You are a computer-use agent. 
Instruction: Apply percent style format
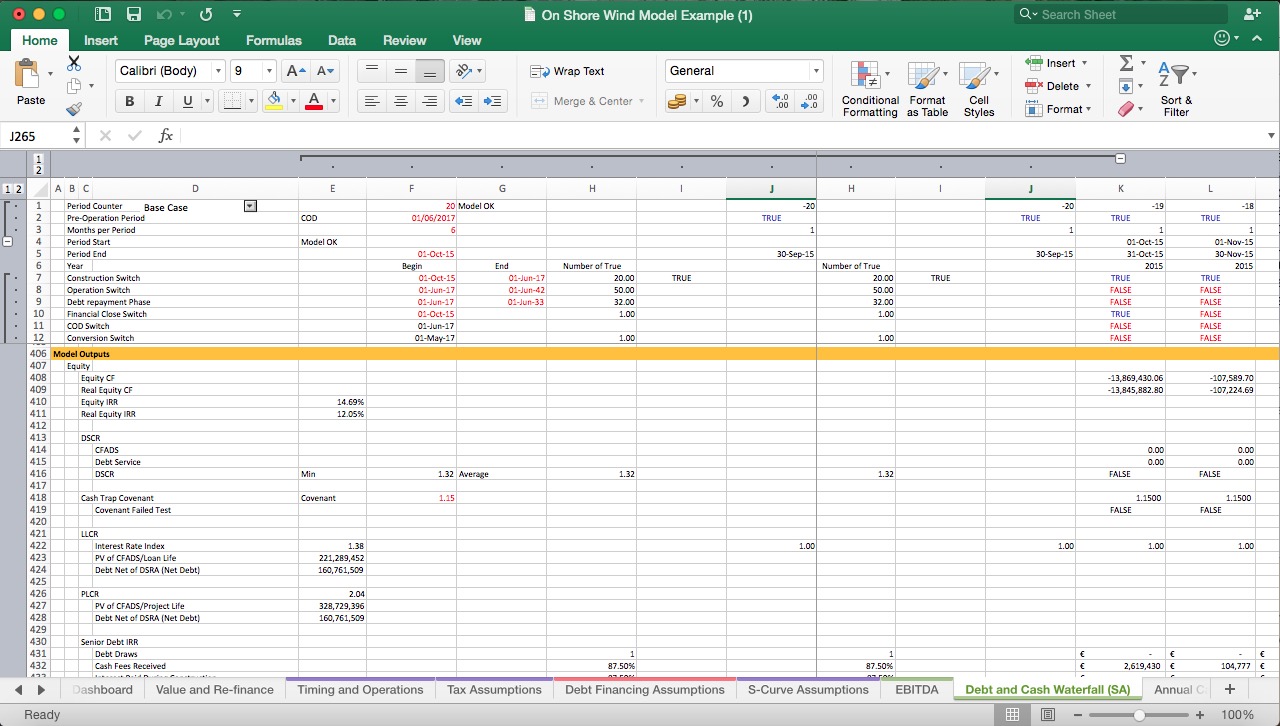click(x=717, y=101)
